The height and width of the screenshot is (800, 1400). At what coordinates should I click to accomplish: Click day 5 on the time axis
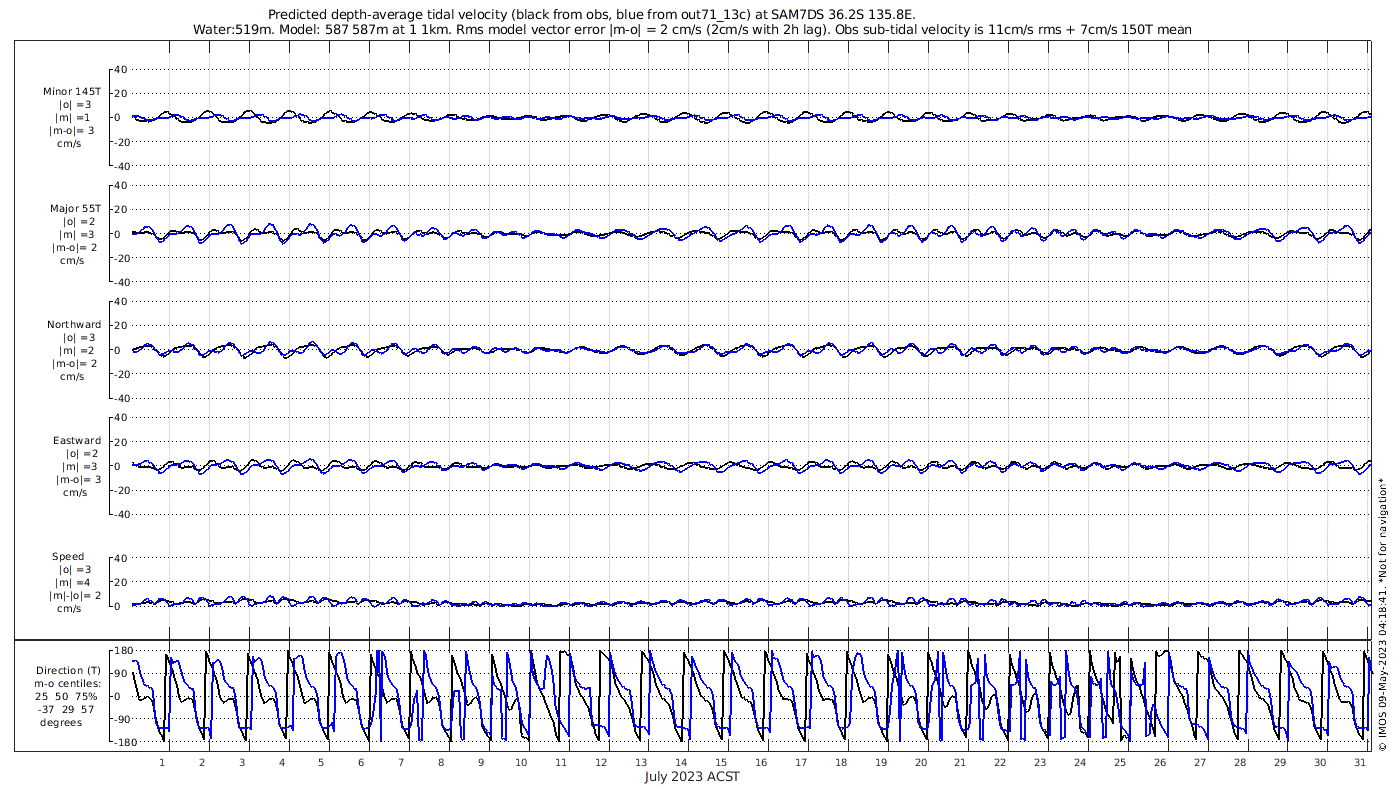[x=321, y=762]
